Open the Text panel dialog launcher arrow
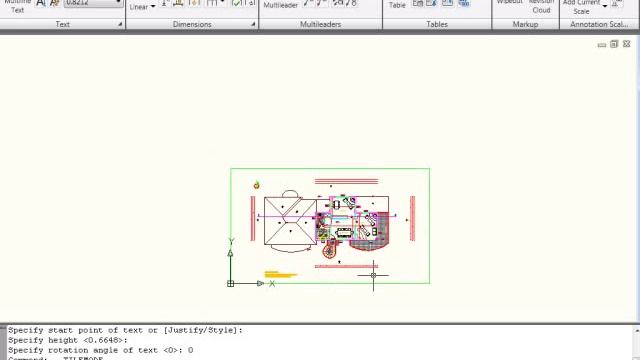640x360 pixels. pos(120,24)
